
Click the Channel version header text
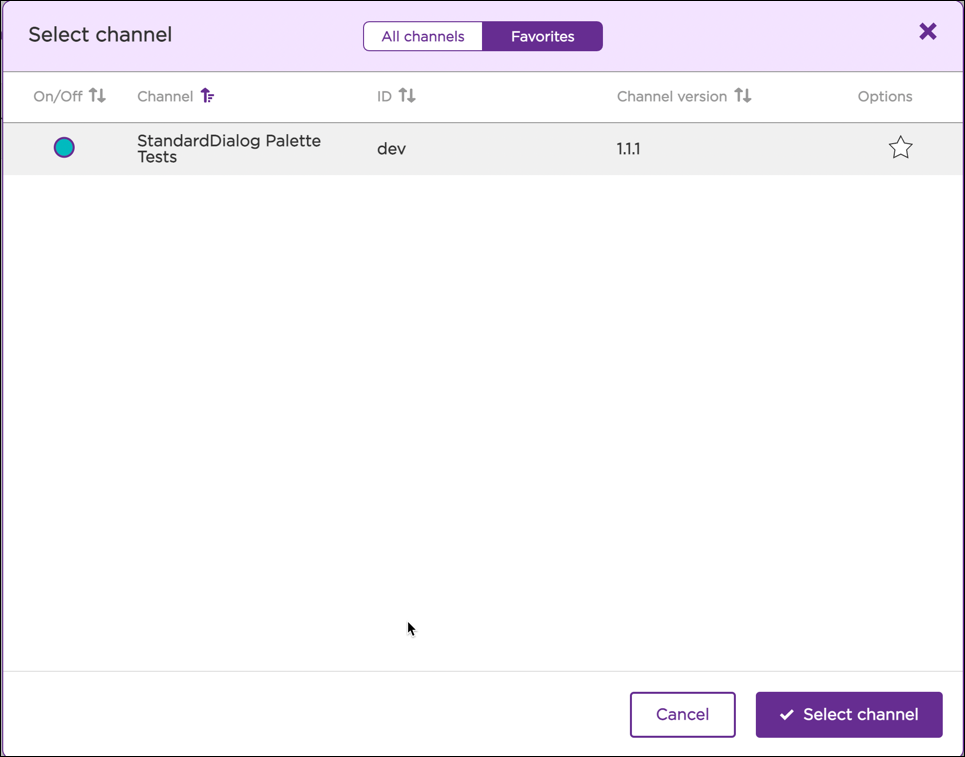click(671, 96)
